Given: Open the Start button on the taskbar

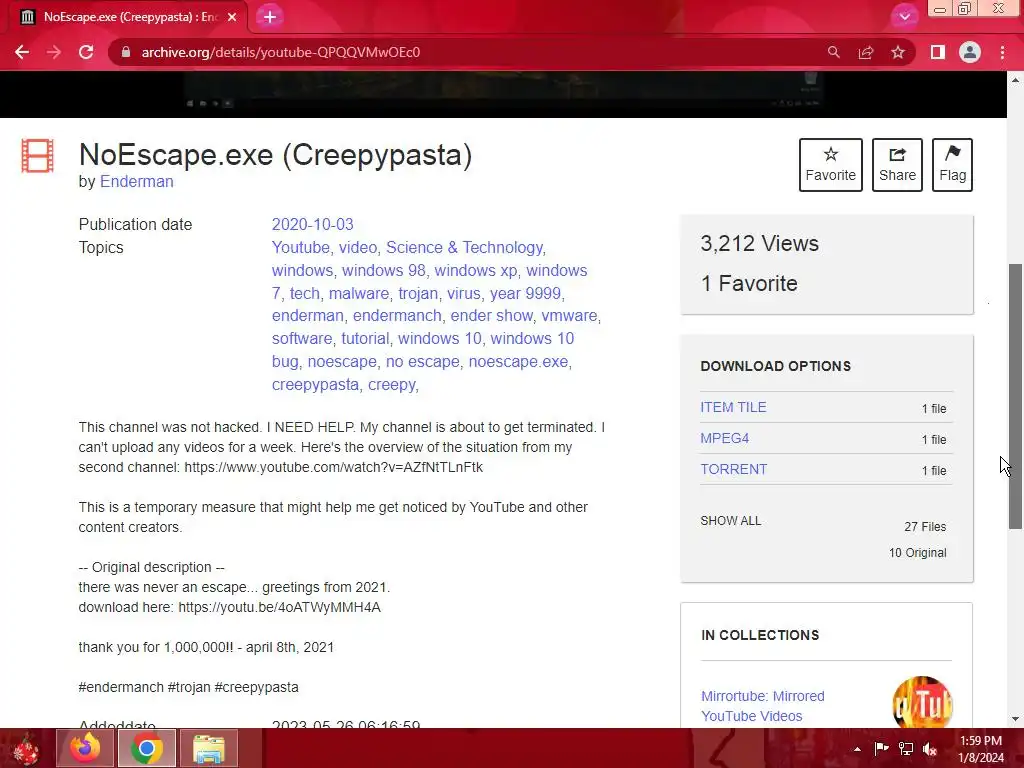Looking at the screenshot, I should coord(26,748).
